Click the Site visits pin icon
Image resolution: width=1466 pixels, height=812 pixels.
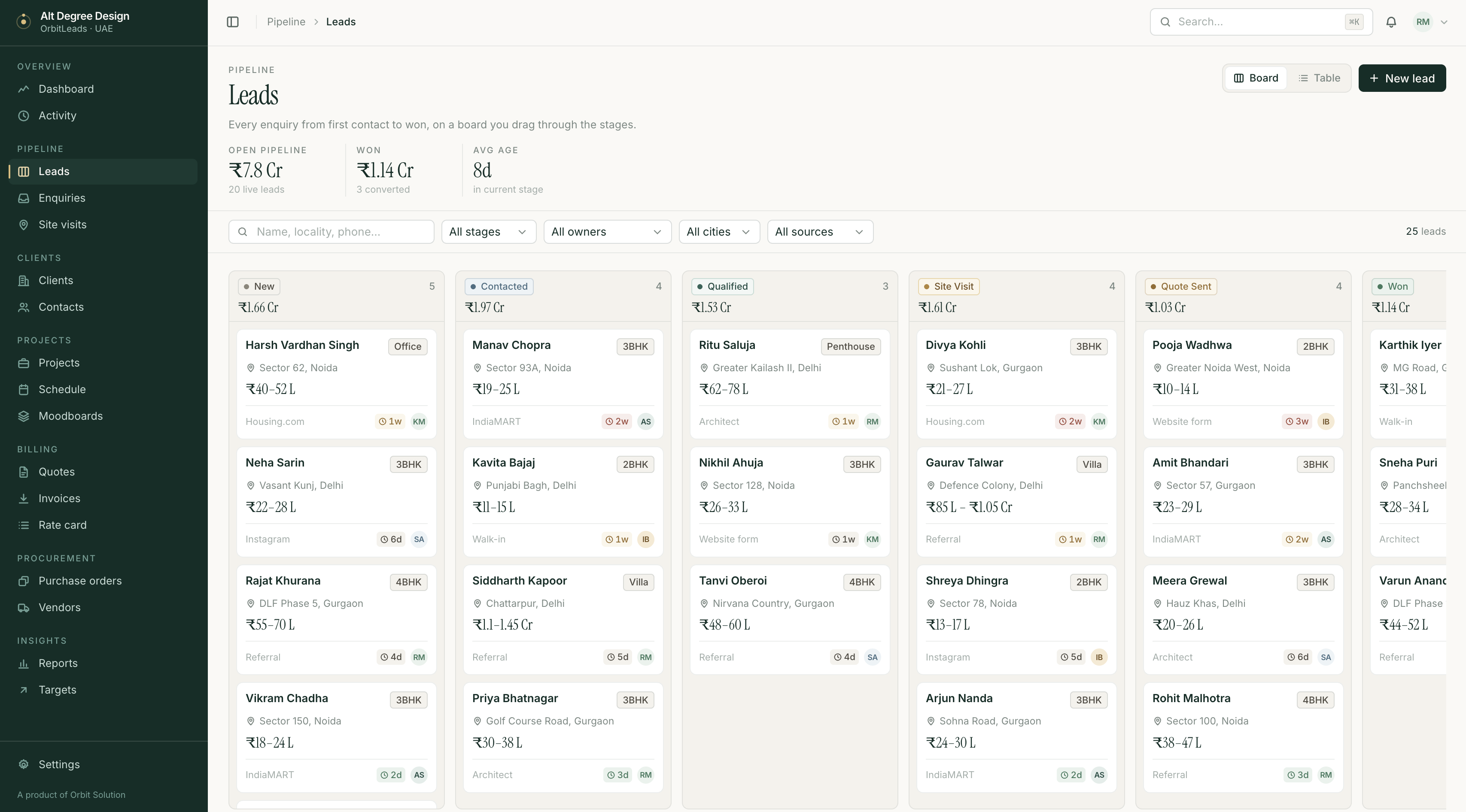[x=23, y=224]
